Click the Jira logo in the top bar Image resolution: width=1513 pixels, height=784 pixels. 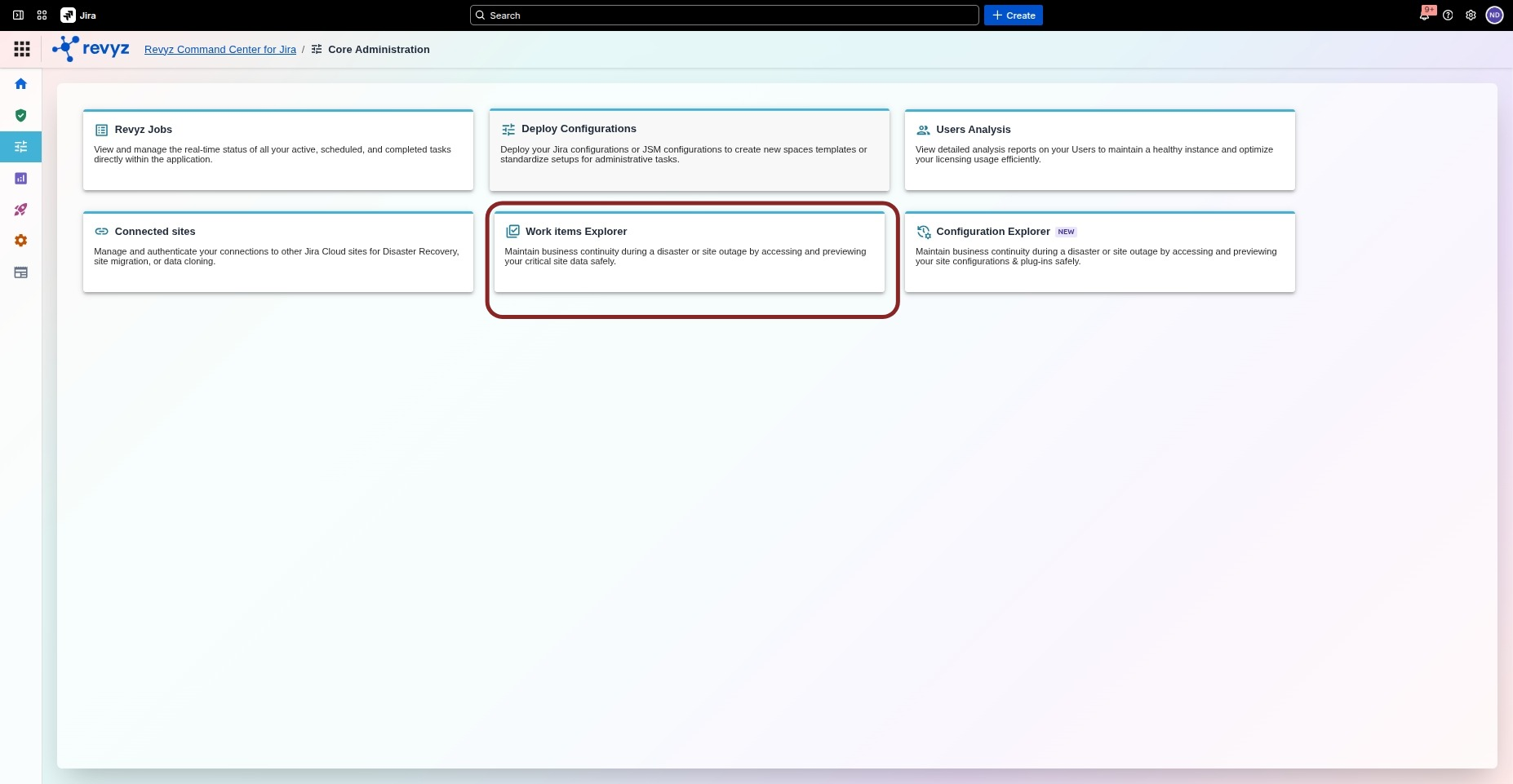pyautogui.click(x=78, y=16)
